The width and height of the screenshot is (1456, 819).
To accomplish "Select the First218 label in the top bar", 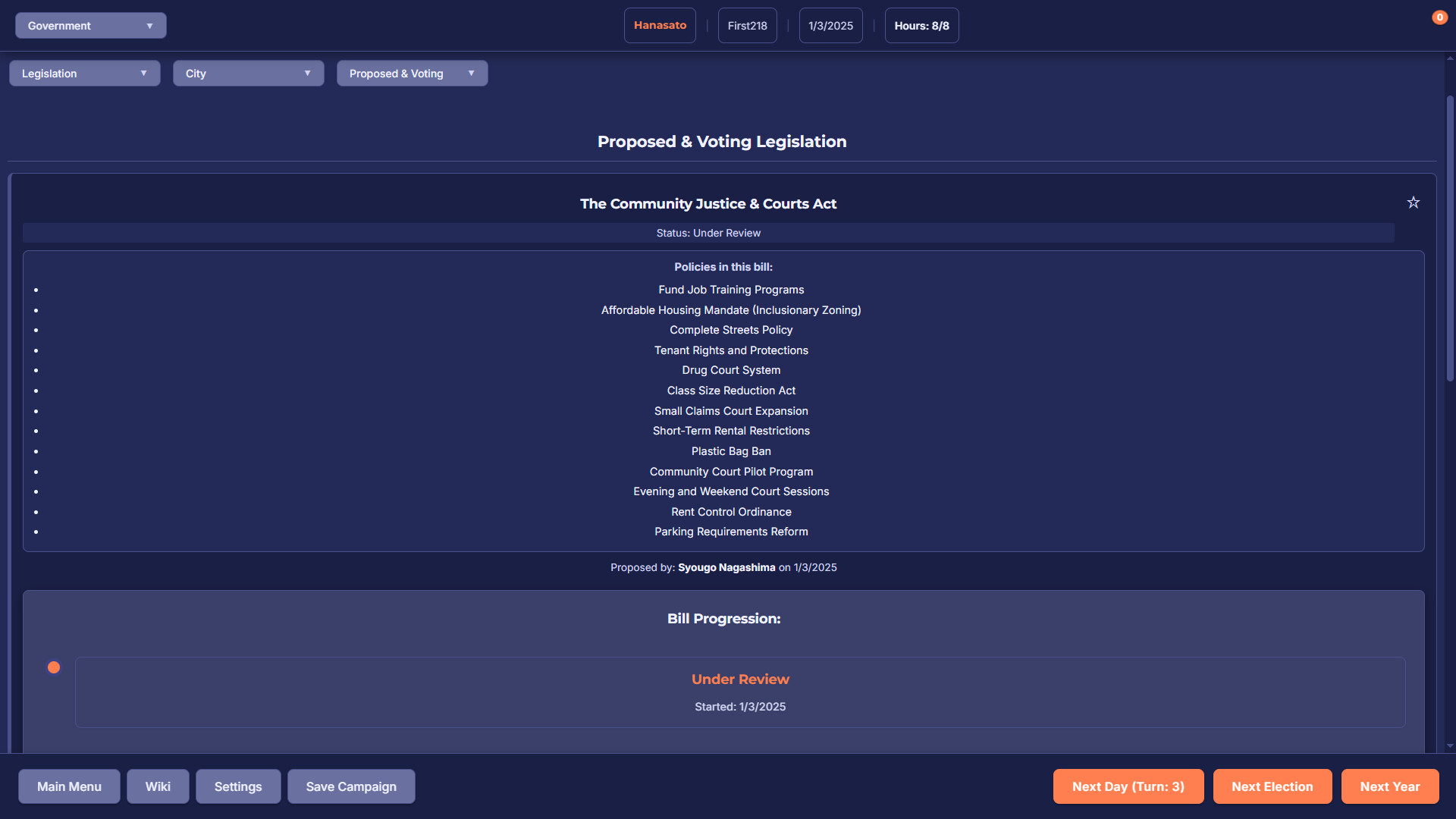I will (x=747, y=25).
